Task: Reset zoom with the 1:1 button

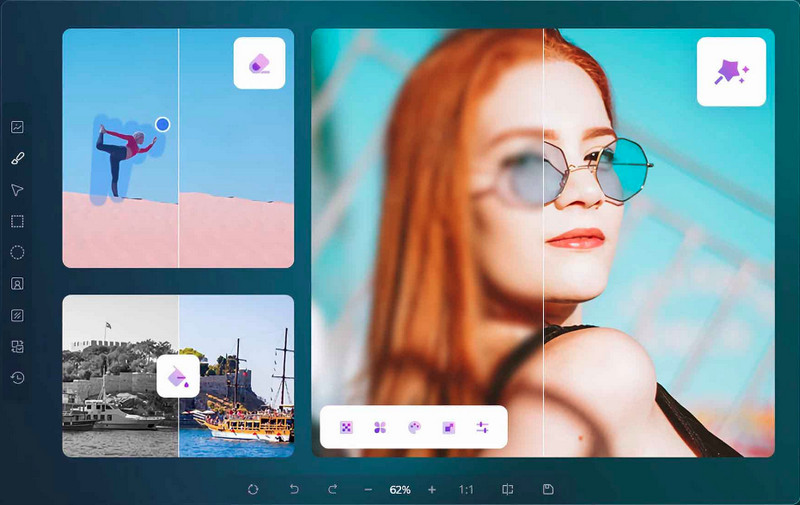Action: click(x=466, y=489)
